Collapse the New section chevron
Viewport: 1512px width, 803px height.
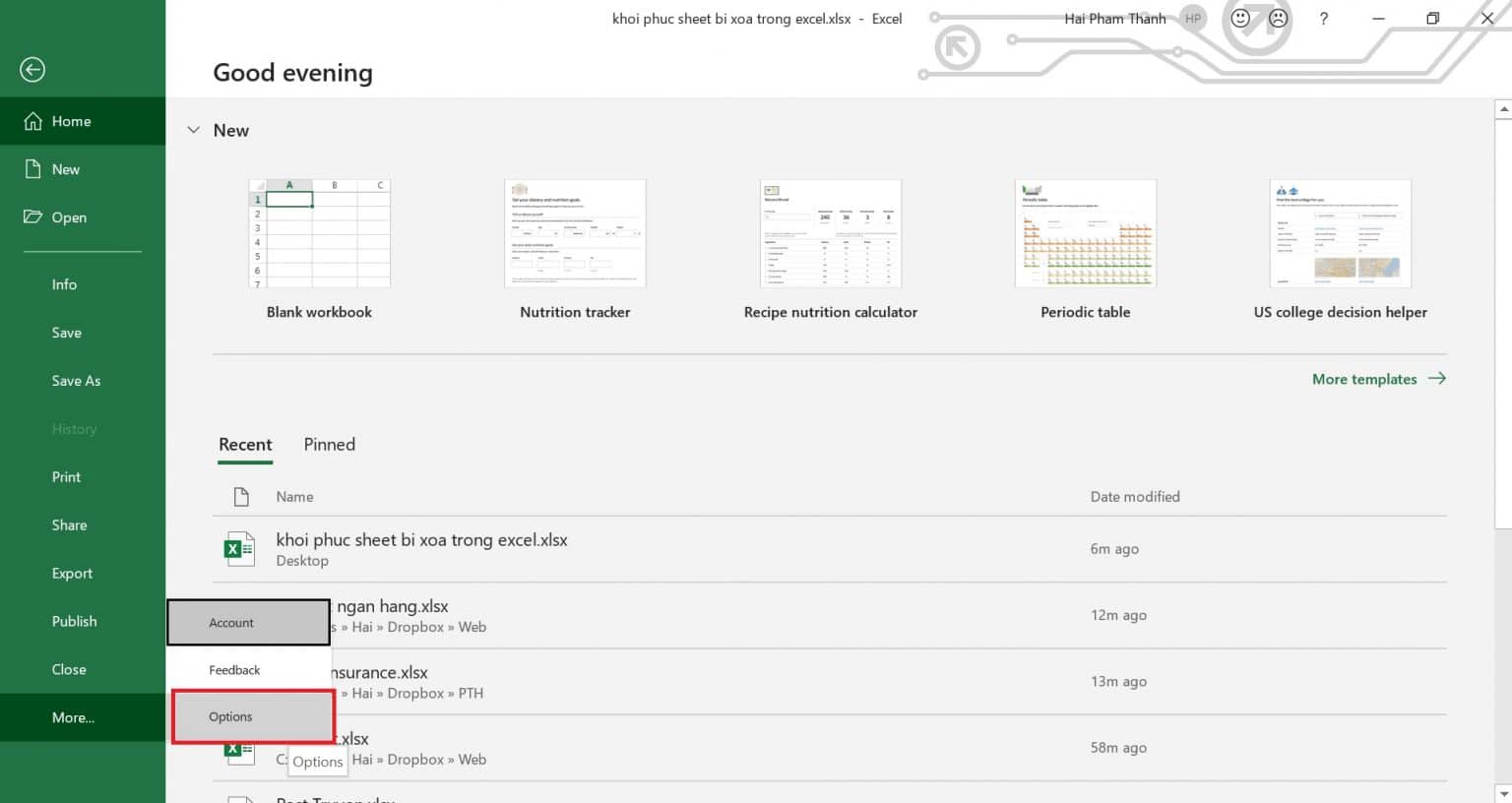pyautogui.click(x=194, y=130)
